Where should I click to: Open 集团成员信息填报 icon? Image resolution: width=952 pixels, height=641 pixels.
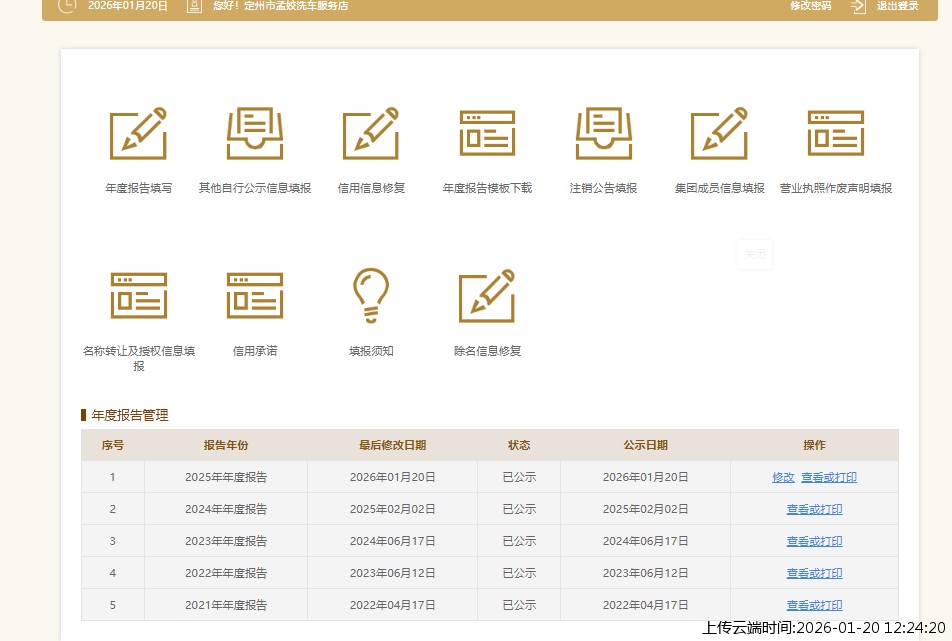pos(719,134)
